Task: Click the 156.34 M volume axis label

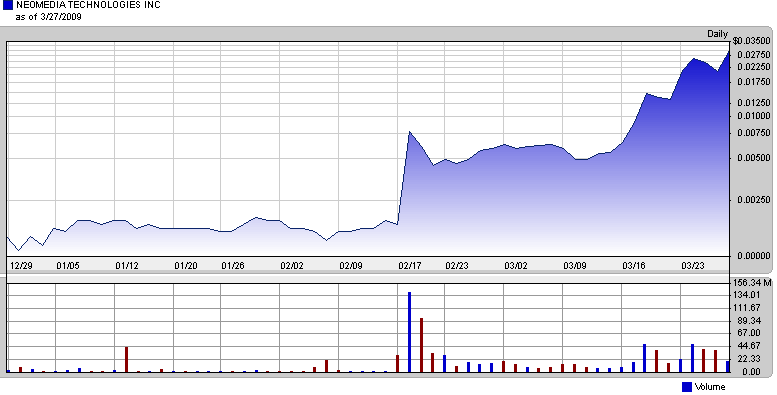Action: pos(752,283)
